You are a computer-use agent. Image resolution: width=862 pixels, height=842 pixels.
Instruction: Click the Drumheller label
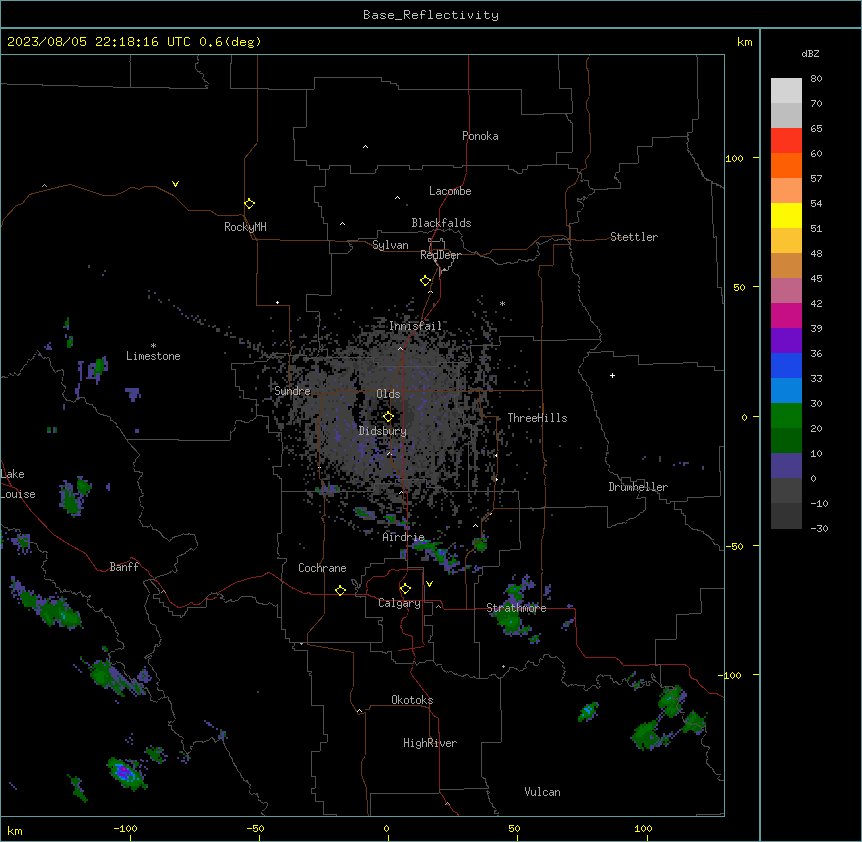click(638, 487)
